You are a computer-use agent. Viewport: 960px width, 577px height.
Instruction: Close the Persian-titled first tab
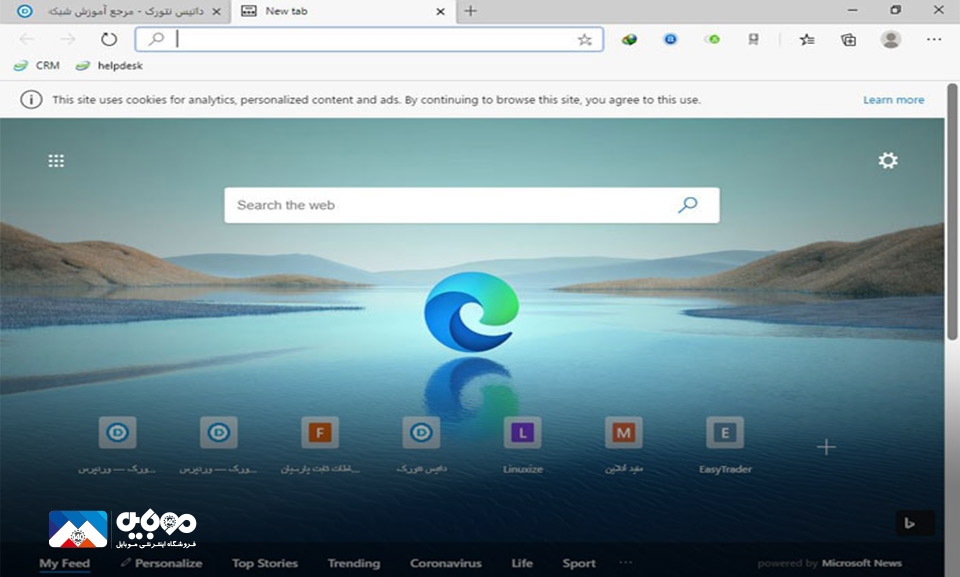tap(216, 12)
